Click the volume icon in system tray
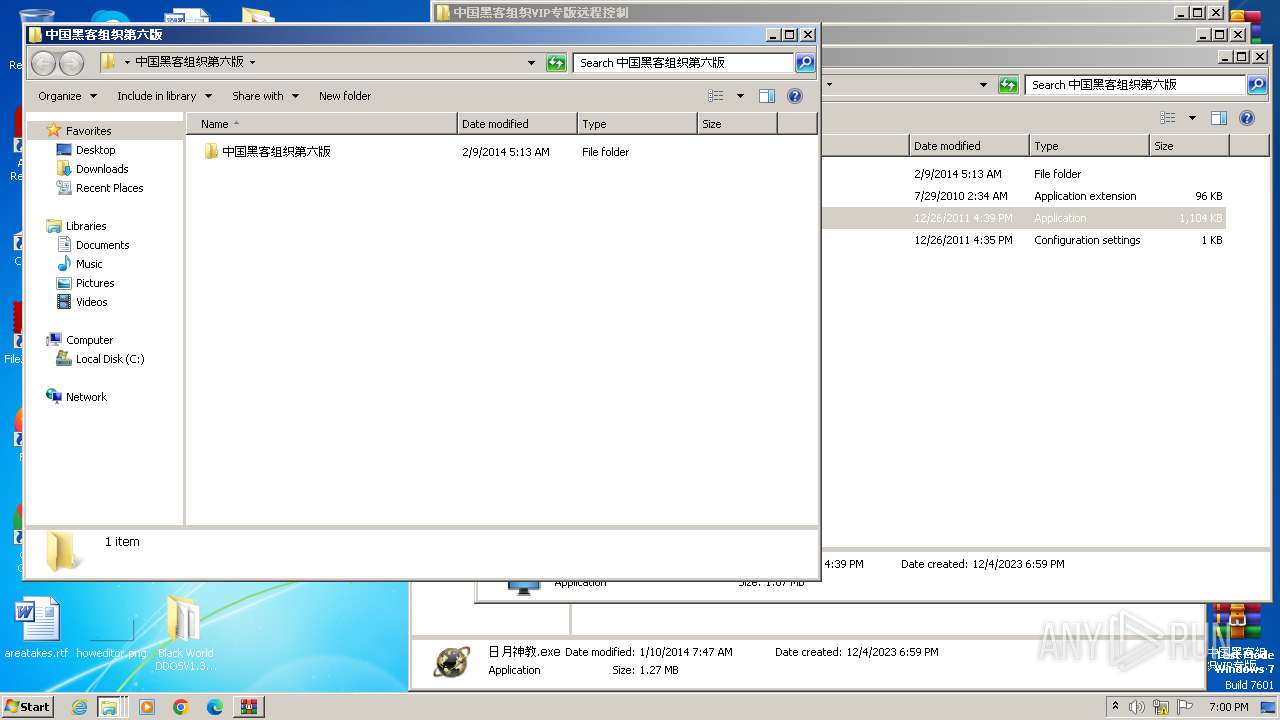The height and width of the screenshot is (720, 1280). [x=1137, y=707]
